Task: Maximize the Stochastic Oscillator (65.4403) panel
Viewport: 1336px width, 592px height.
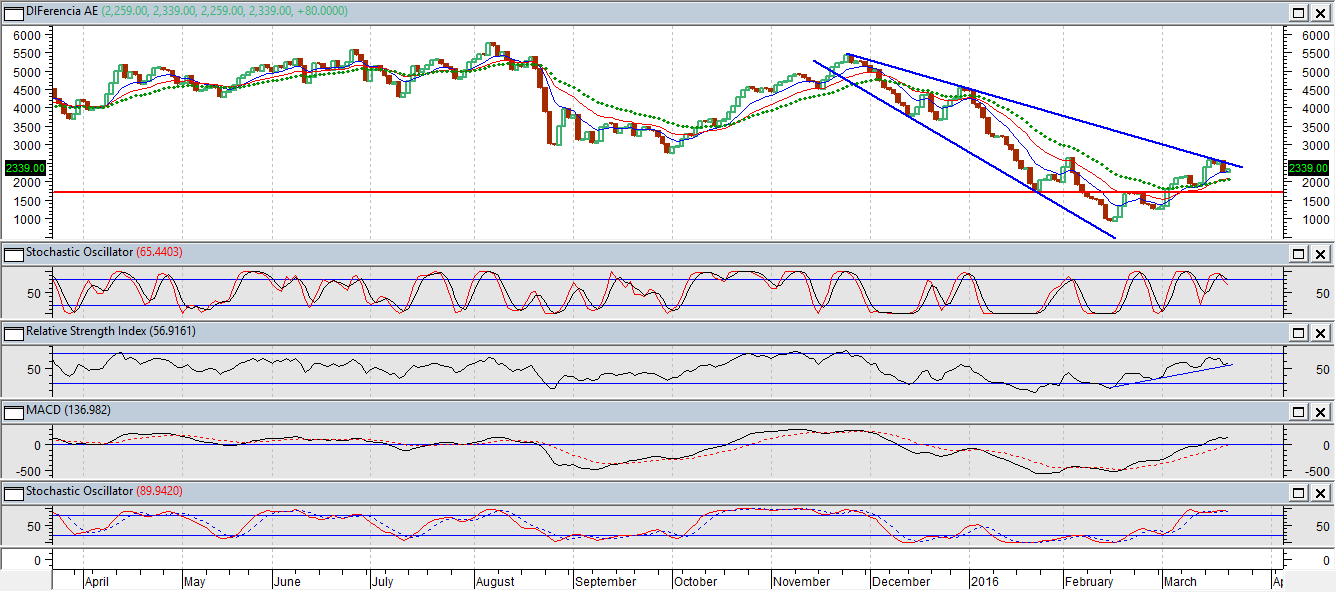Action: [1299, 254]
